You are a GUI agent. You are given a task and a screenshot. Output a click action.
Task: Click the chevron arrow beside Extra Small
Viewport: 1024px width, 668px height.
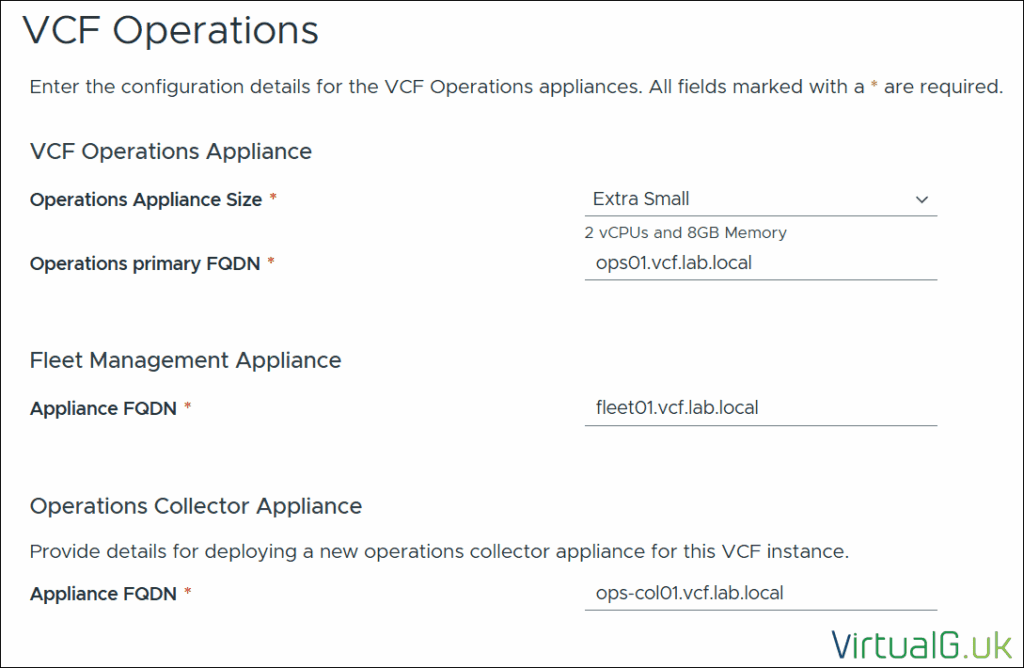pyautogui.click(x=922, y=200)
